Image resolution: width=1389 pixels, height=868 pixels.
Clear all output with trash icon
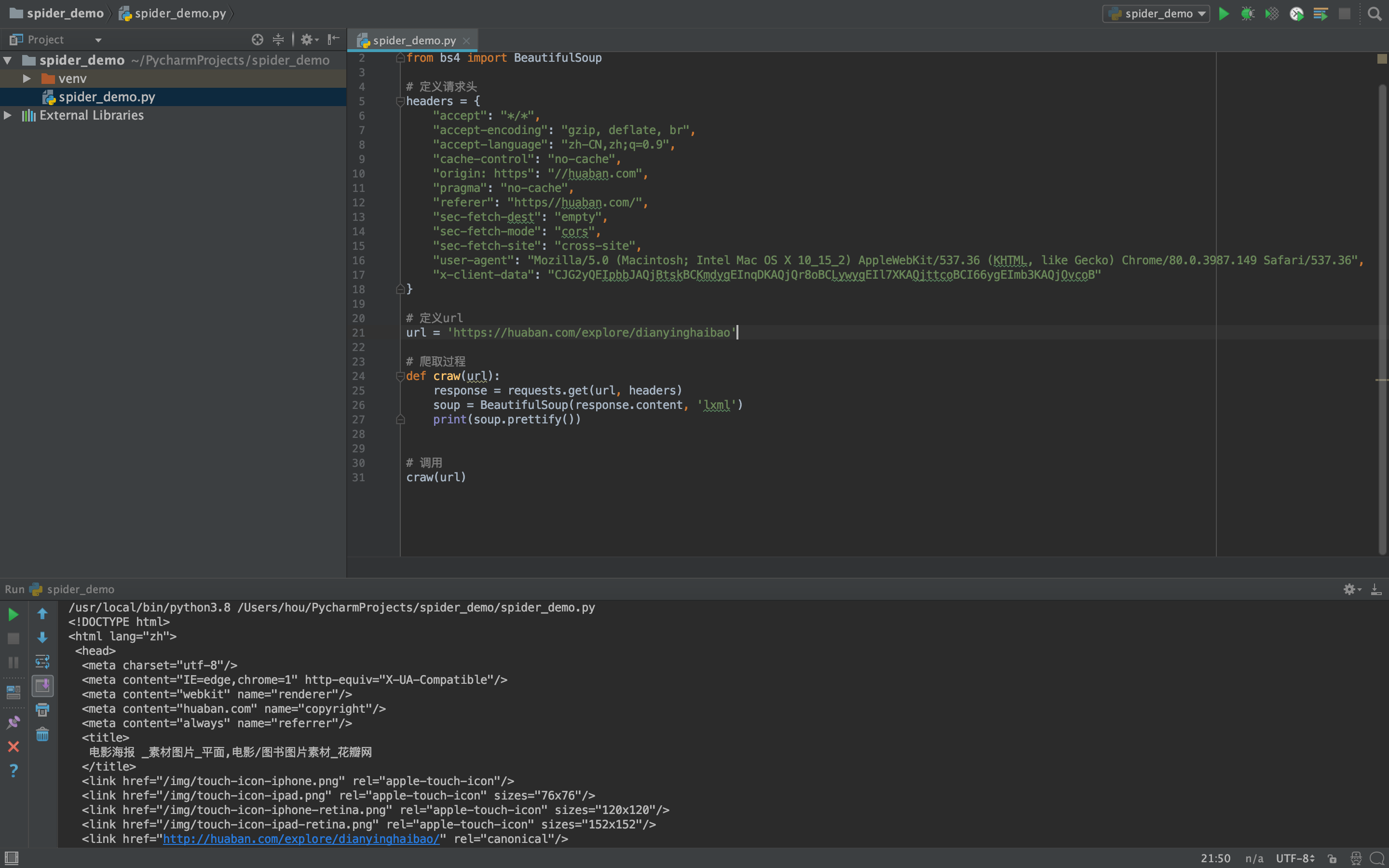click(42, 734)
